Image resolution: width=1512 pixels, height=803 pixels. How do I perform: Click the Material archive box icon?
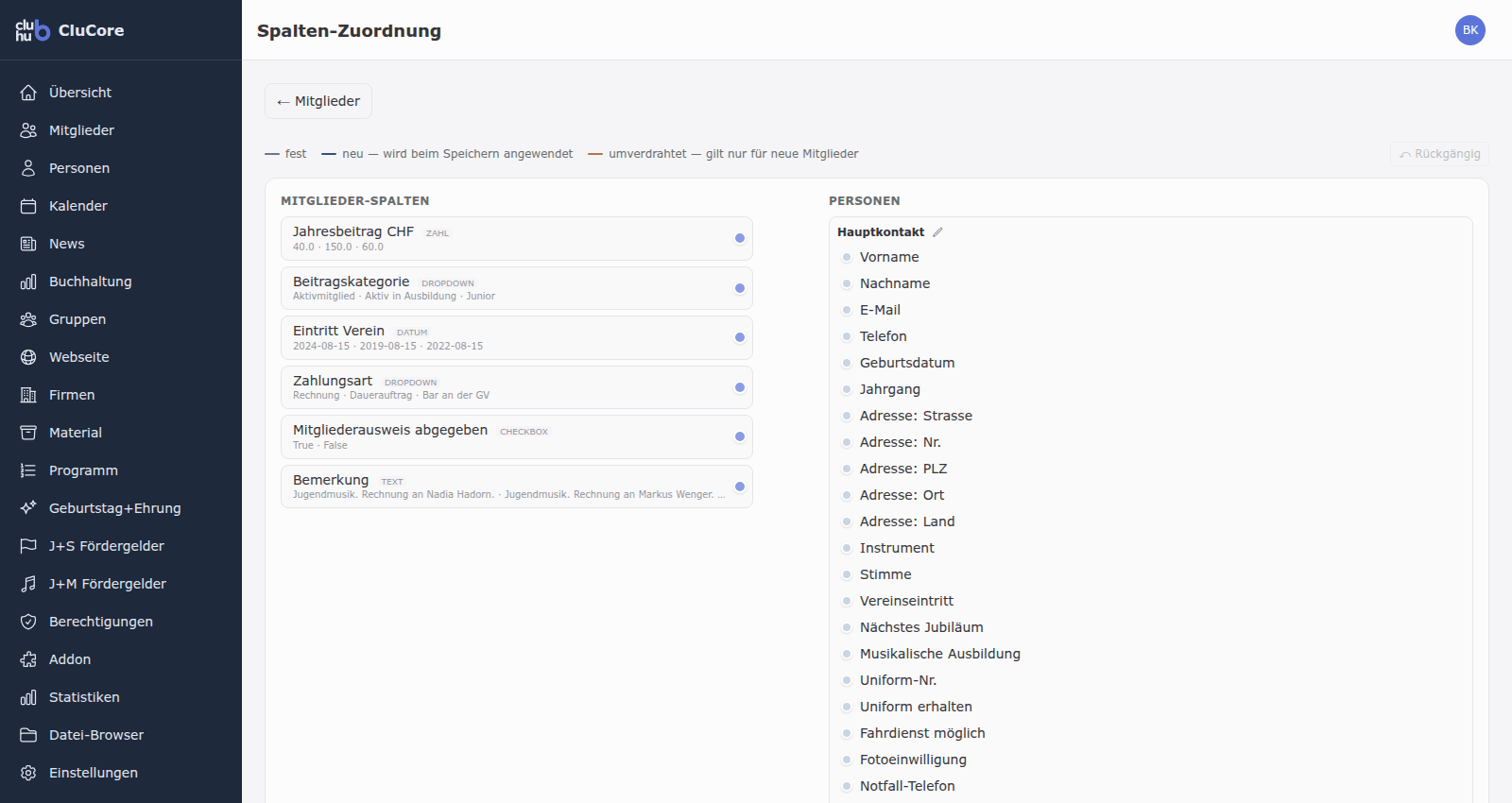click(28, 433)
